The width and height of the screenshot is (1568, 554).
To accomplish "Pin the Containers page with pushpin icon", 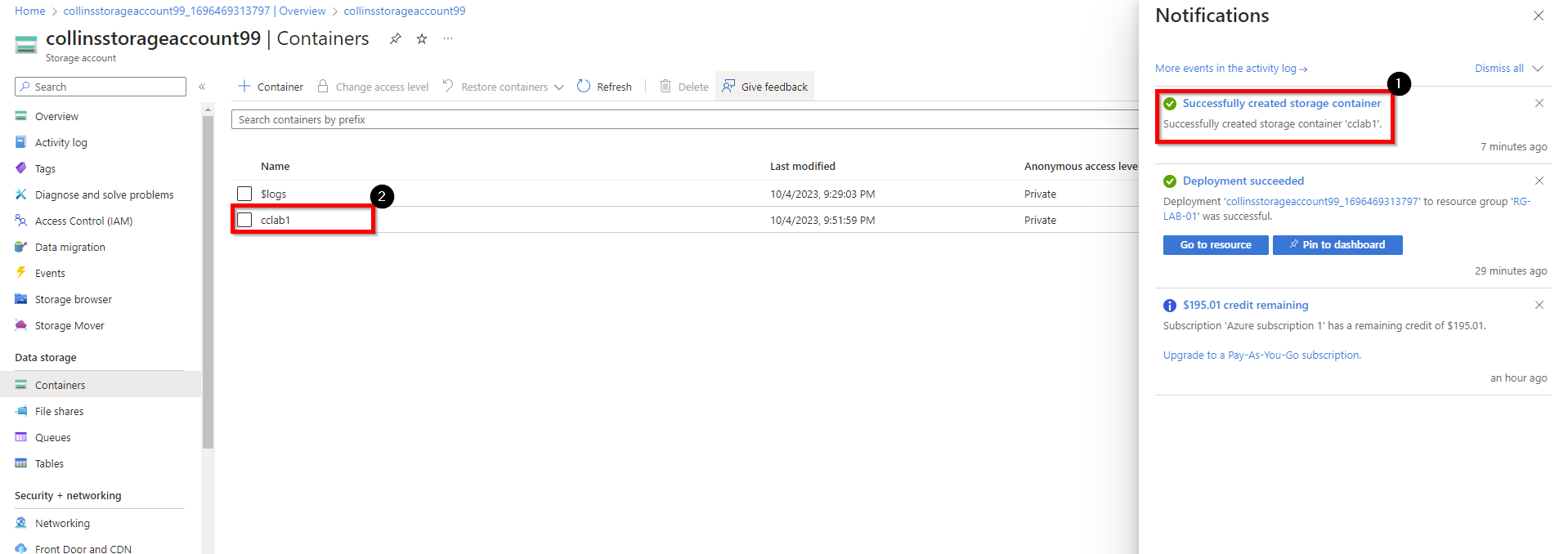I will click(396, 38).
